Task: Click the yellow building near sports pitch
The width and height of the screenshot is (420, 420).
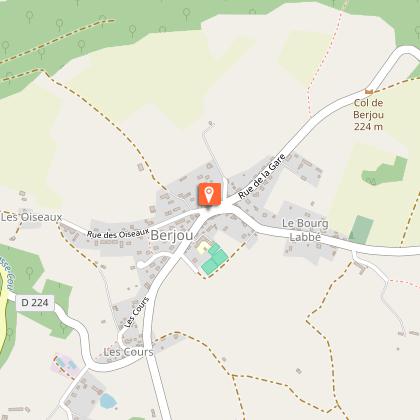Action: [203, 247]
